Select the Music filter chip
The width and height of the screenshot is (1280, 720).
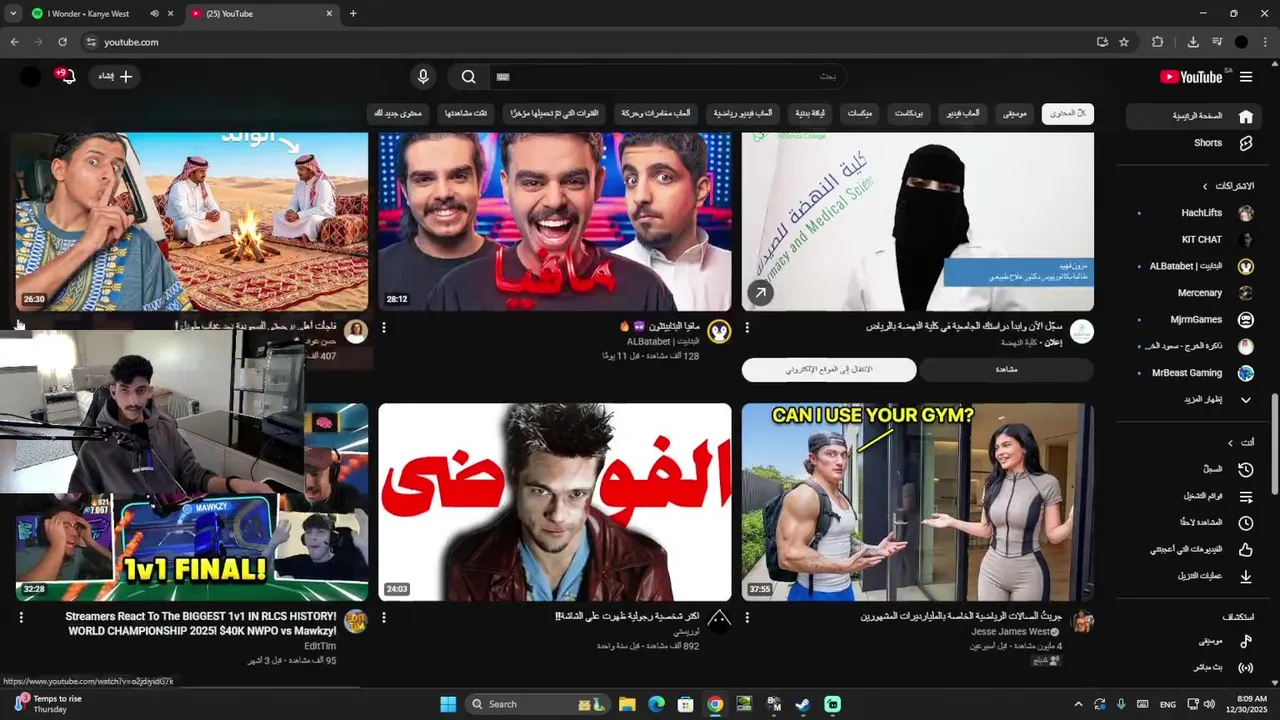(1015, 114)
